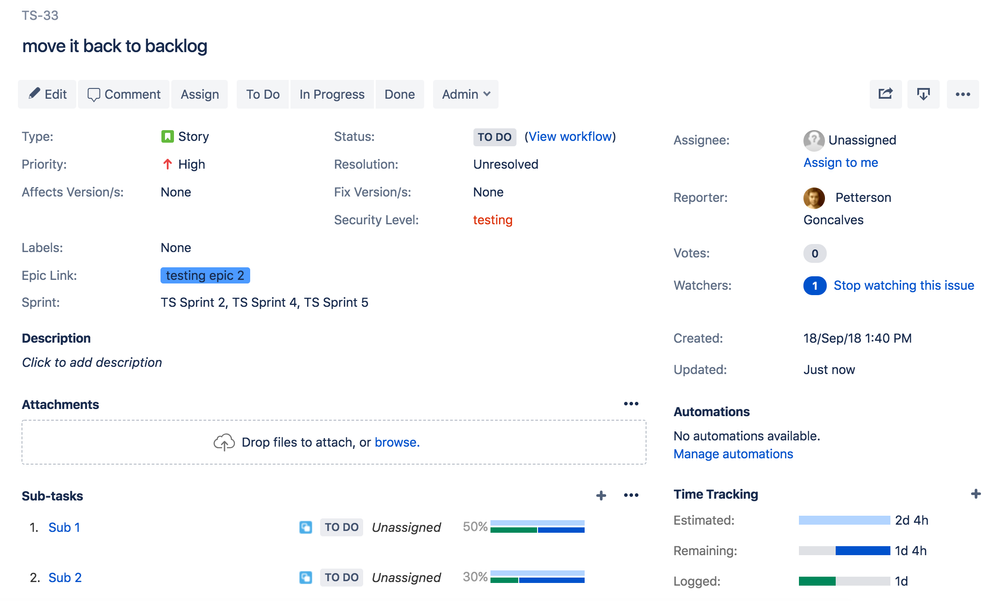The width and height of the screenshot is (998, 601).
Task: Click the Sub 1 50% progress bar
Action: (538, 527)
